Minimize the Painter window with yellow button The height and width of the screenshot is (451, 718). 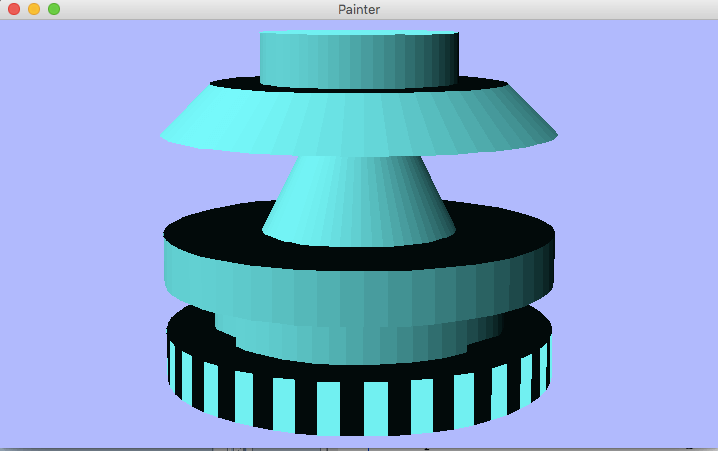[34, 9]
